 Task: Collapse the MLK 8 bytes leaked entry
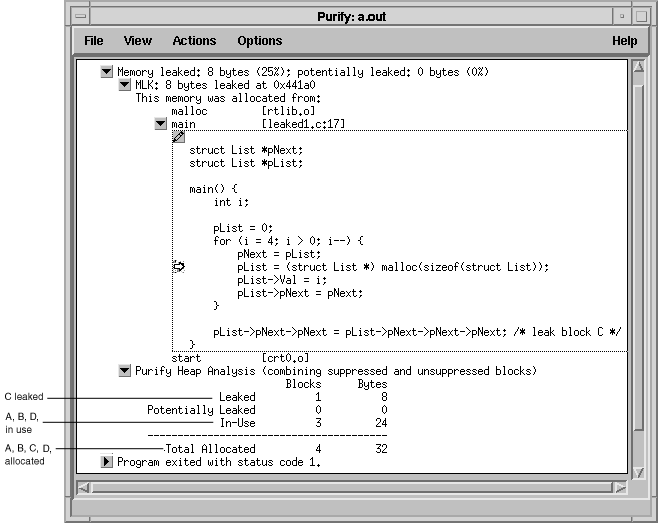[x=125, y=85]
